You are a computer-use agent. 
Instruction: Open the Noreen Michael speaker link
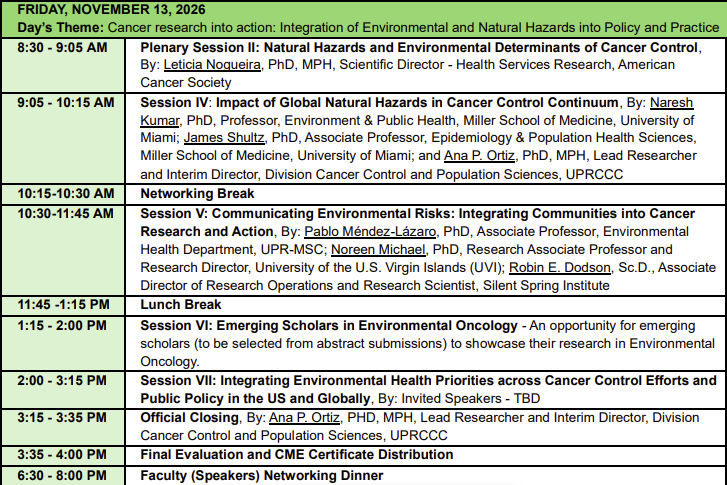coord(379,249)
